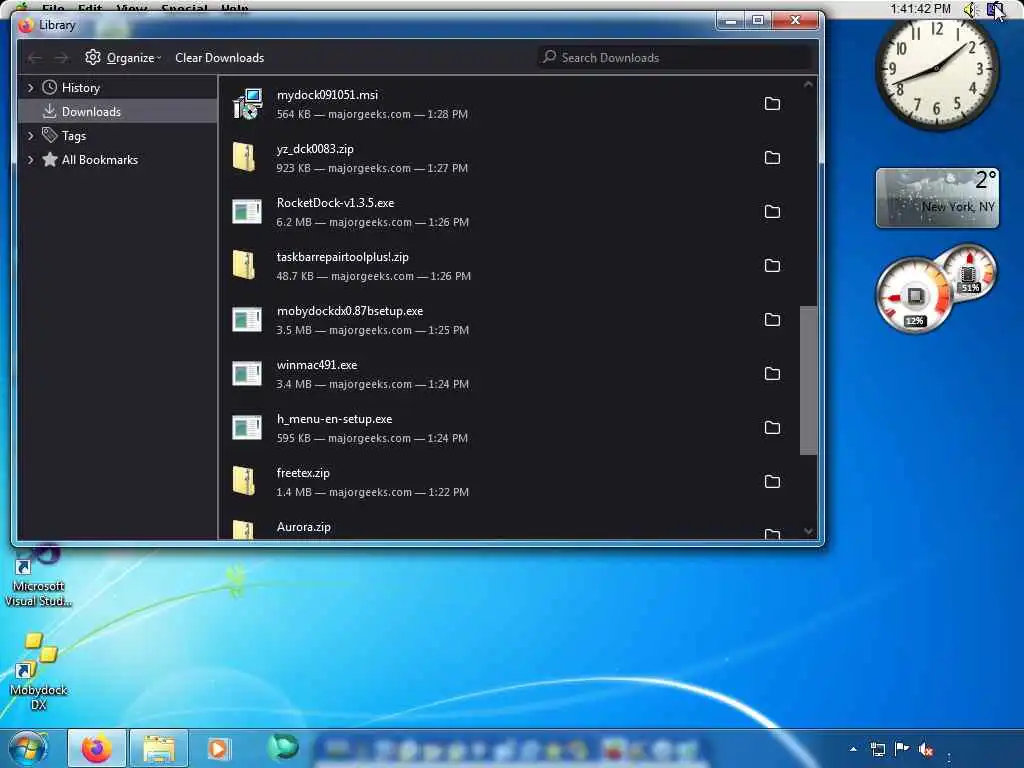The image size is (1024, 768).
Task: Open containing folder for yz_dck0083.zip
Action: [772, 158]
